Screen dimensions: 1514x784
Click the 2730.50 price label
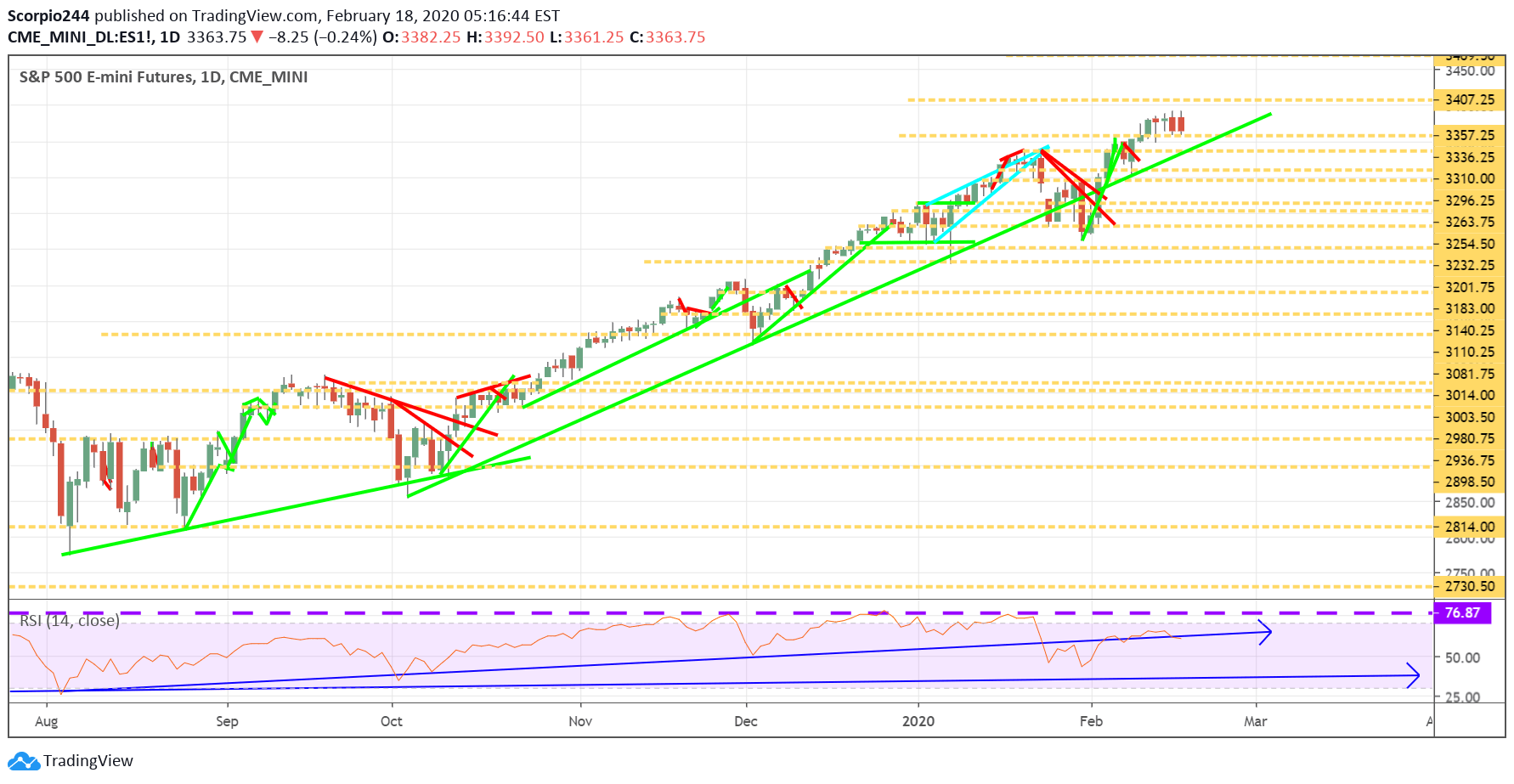tap(1470, 586)
